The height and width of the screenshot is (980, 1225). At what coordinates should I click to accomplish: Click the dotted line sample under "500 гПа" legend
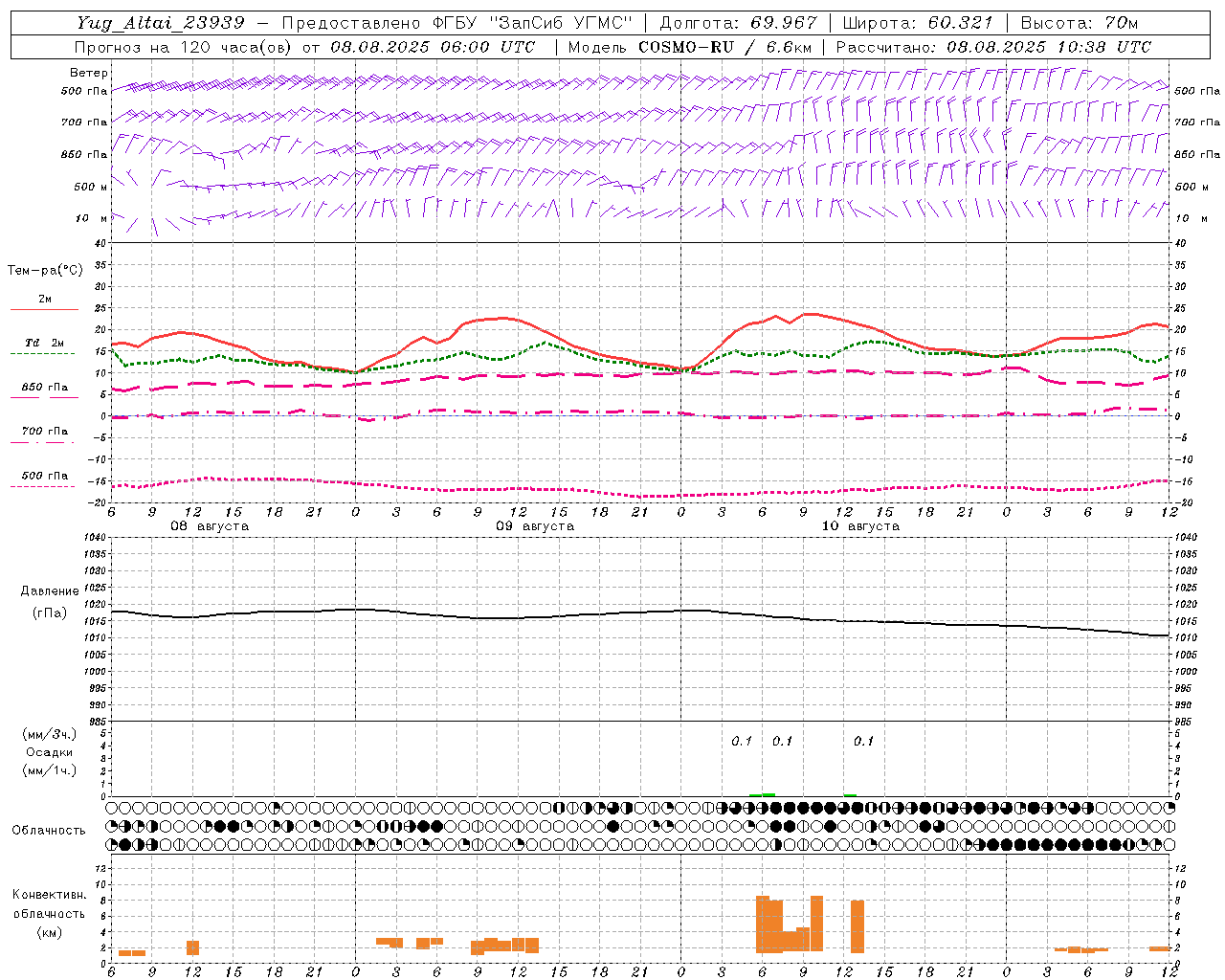[43, 486]
